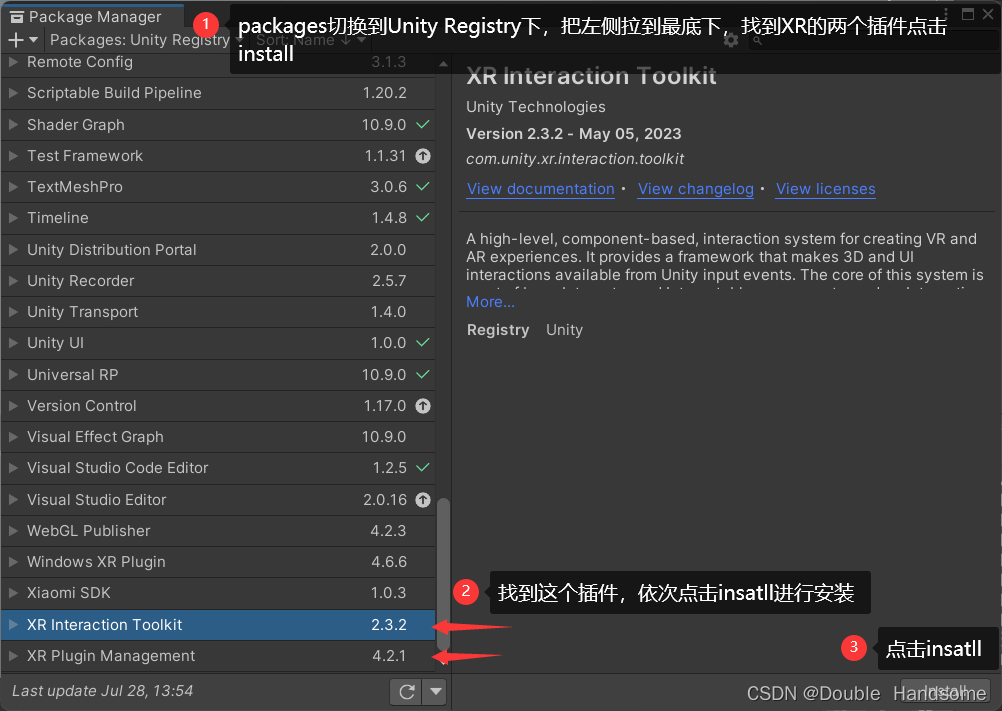Select the XR Plugin Management package

point(218,656)
